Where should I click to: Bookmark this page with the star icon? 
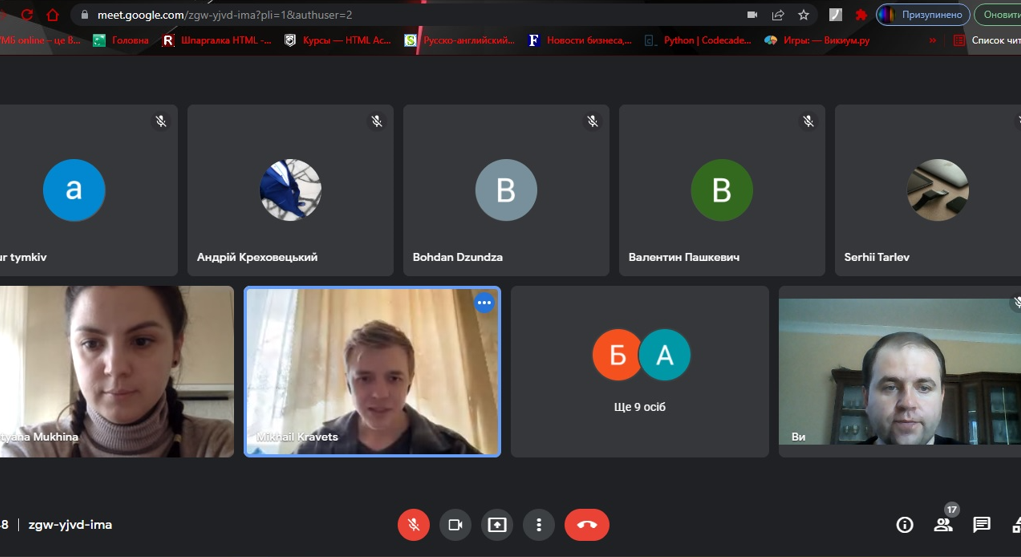[803, 15]
